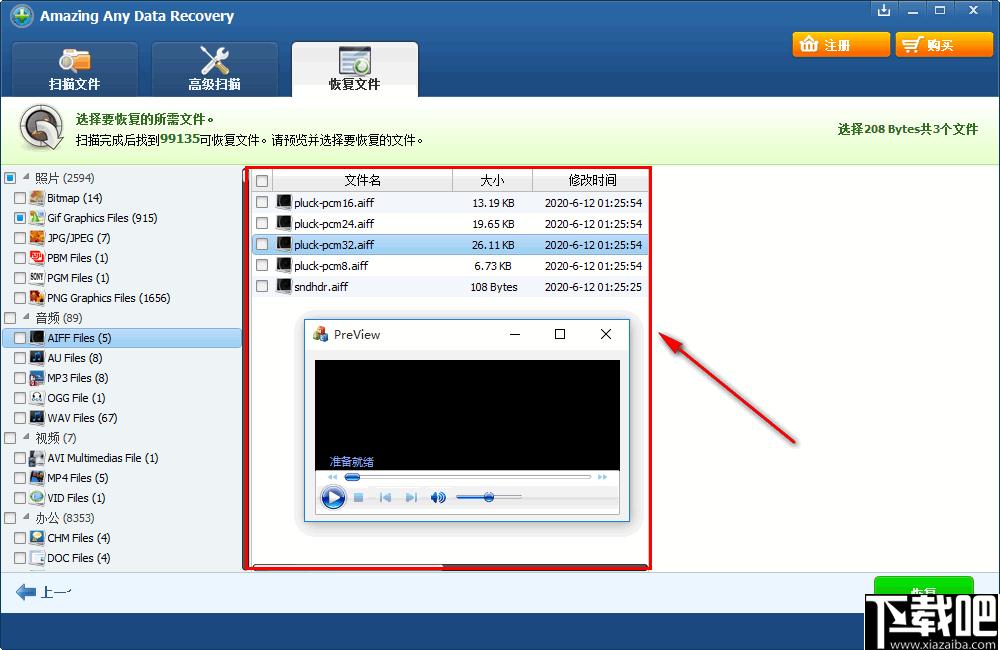Click the 购买 purchase button
The height and width of the screenshot is (650, 1000).
click(944, 45)
